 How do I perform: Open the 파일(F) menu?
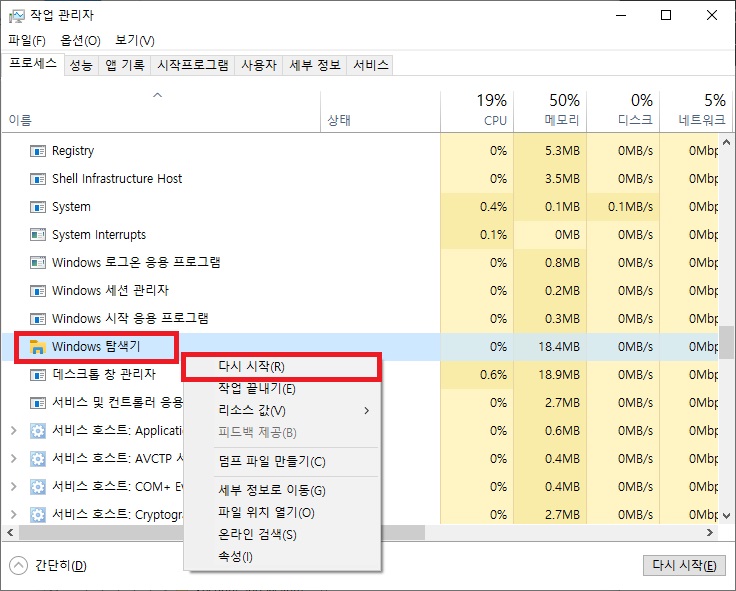(x=27, y=41)
